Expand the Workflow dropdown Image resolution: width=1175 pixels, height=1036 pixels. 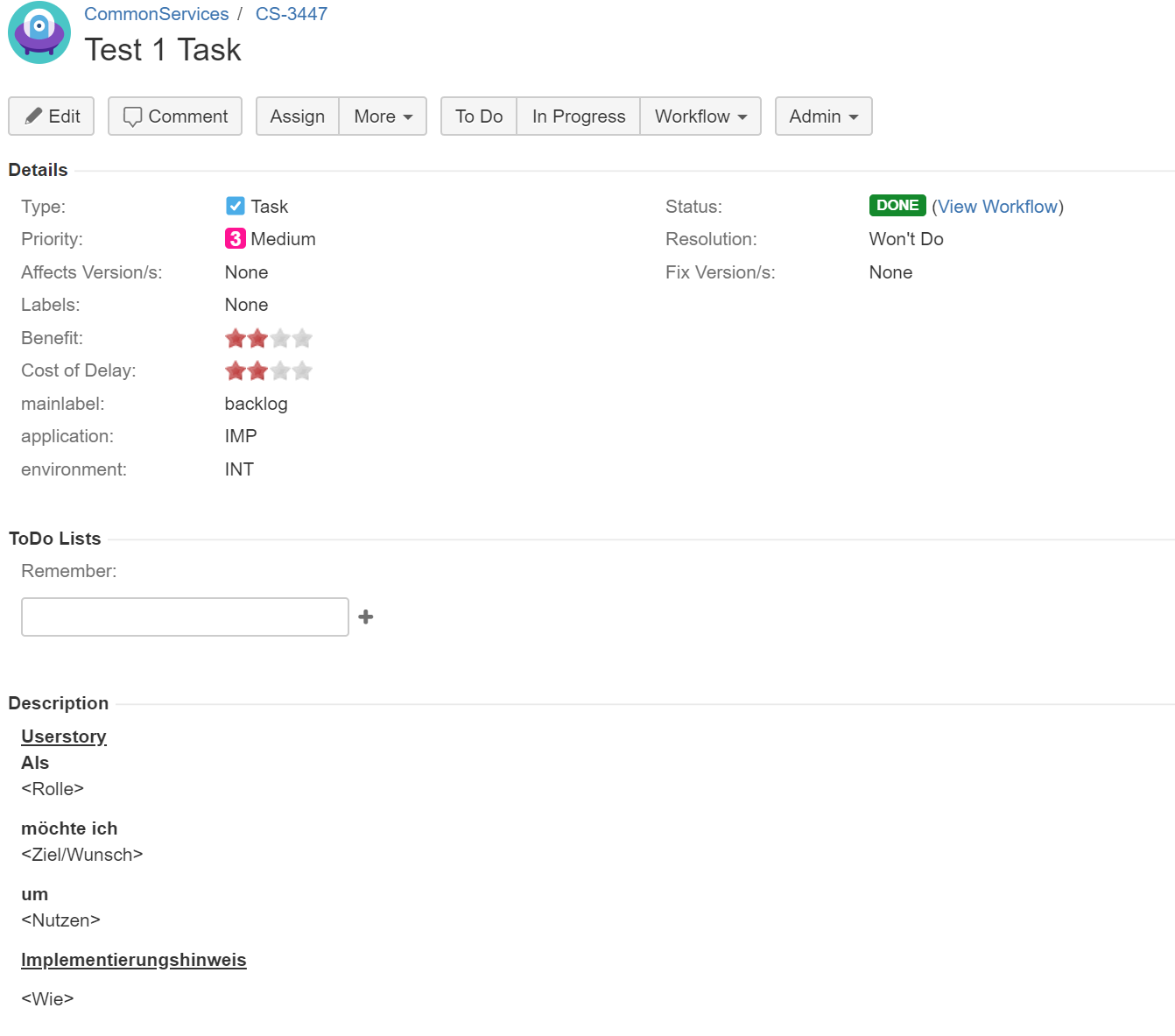[x=700, y=116]
